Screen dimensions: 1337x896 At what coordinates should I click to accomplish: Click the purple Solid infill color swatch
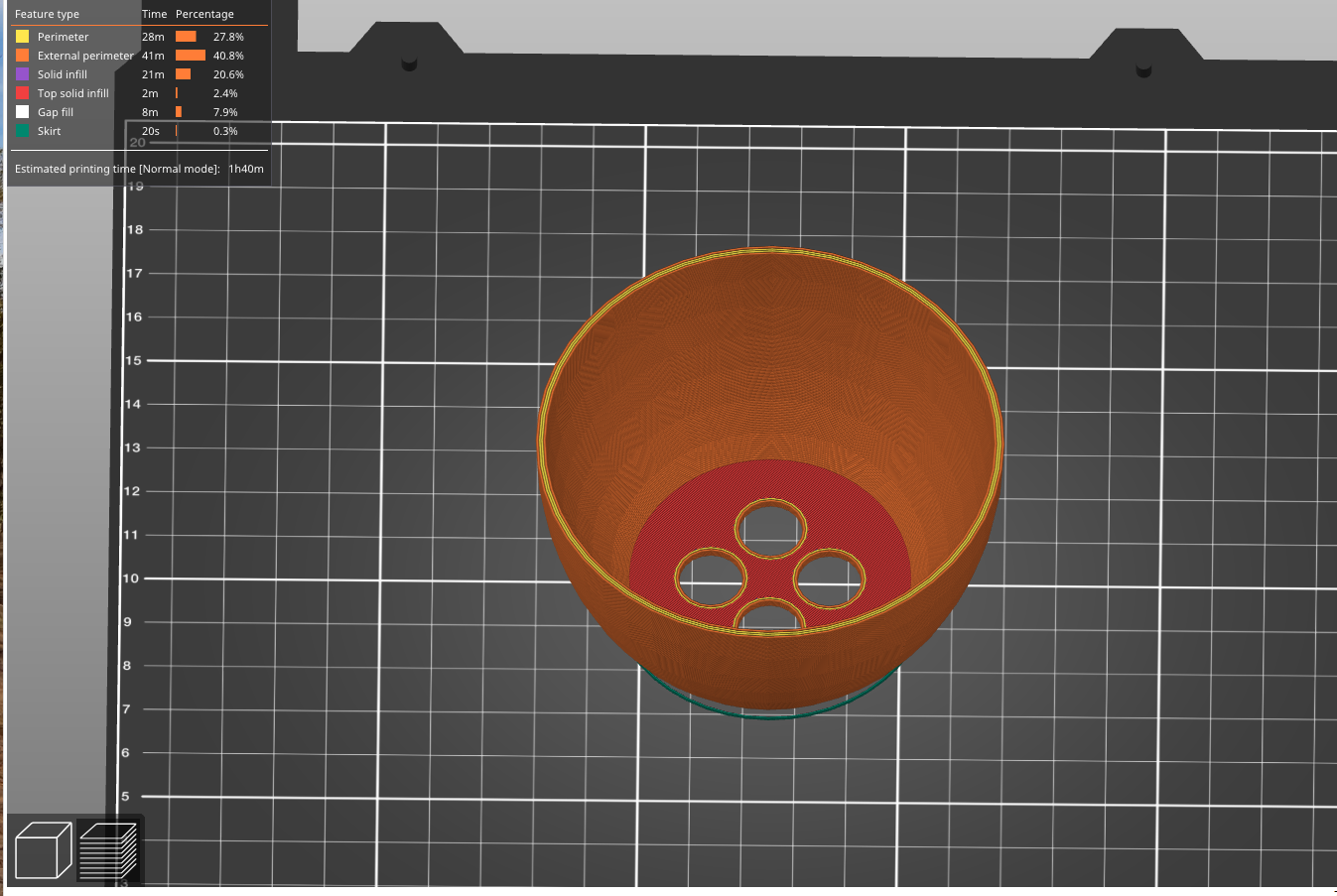point(22,74)
